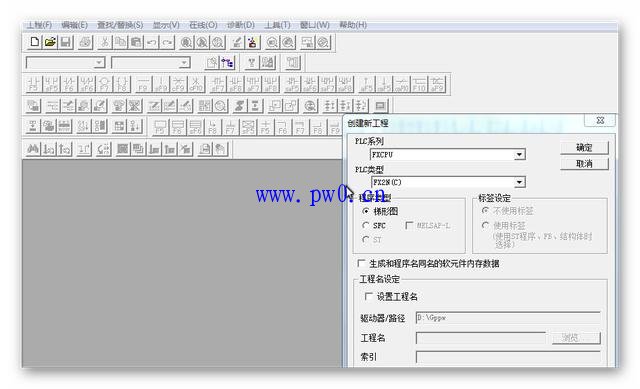640x389 pixels.
Task: Click the binoculars find icon
Action: click(33, 149)
